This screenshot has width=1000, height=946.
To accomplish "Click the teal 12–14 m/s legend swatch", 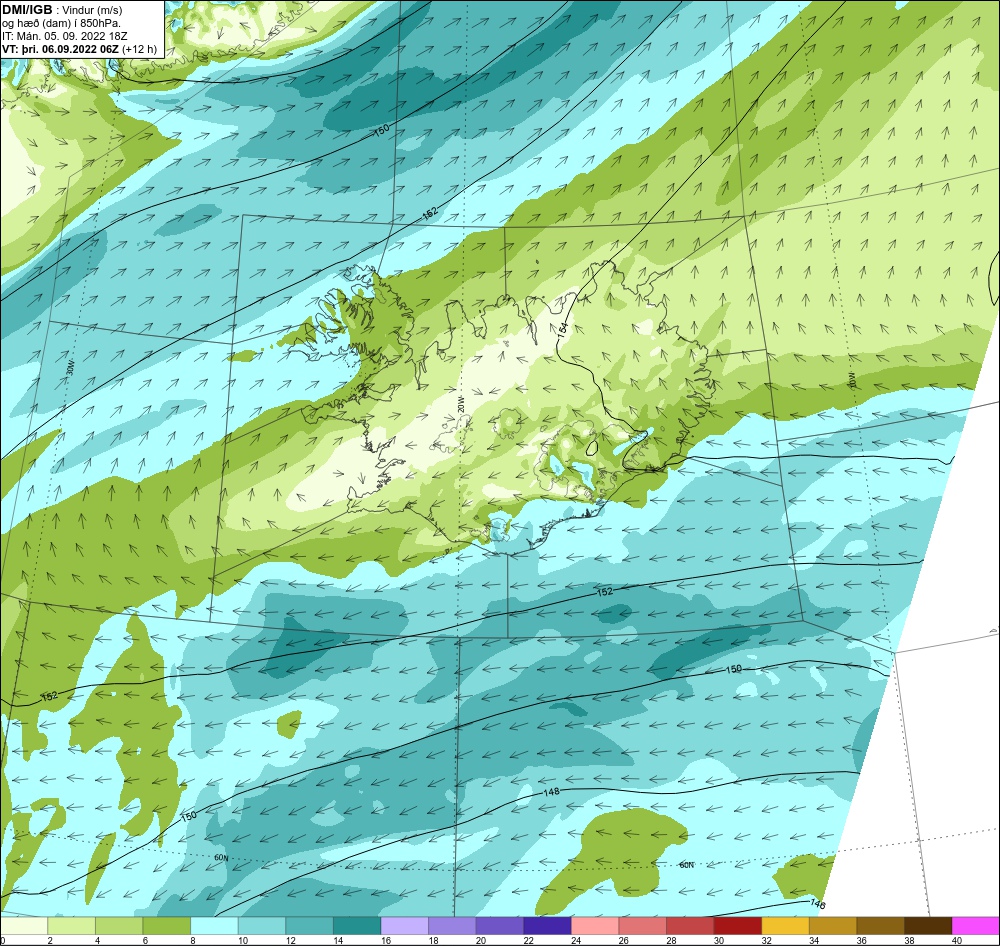I will [x=309, y=926].
